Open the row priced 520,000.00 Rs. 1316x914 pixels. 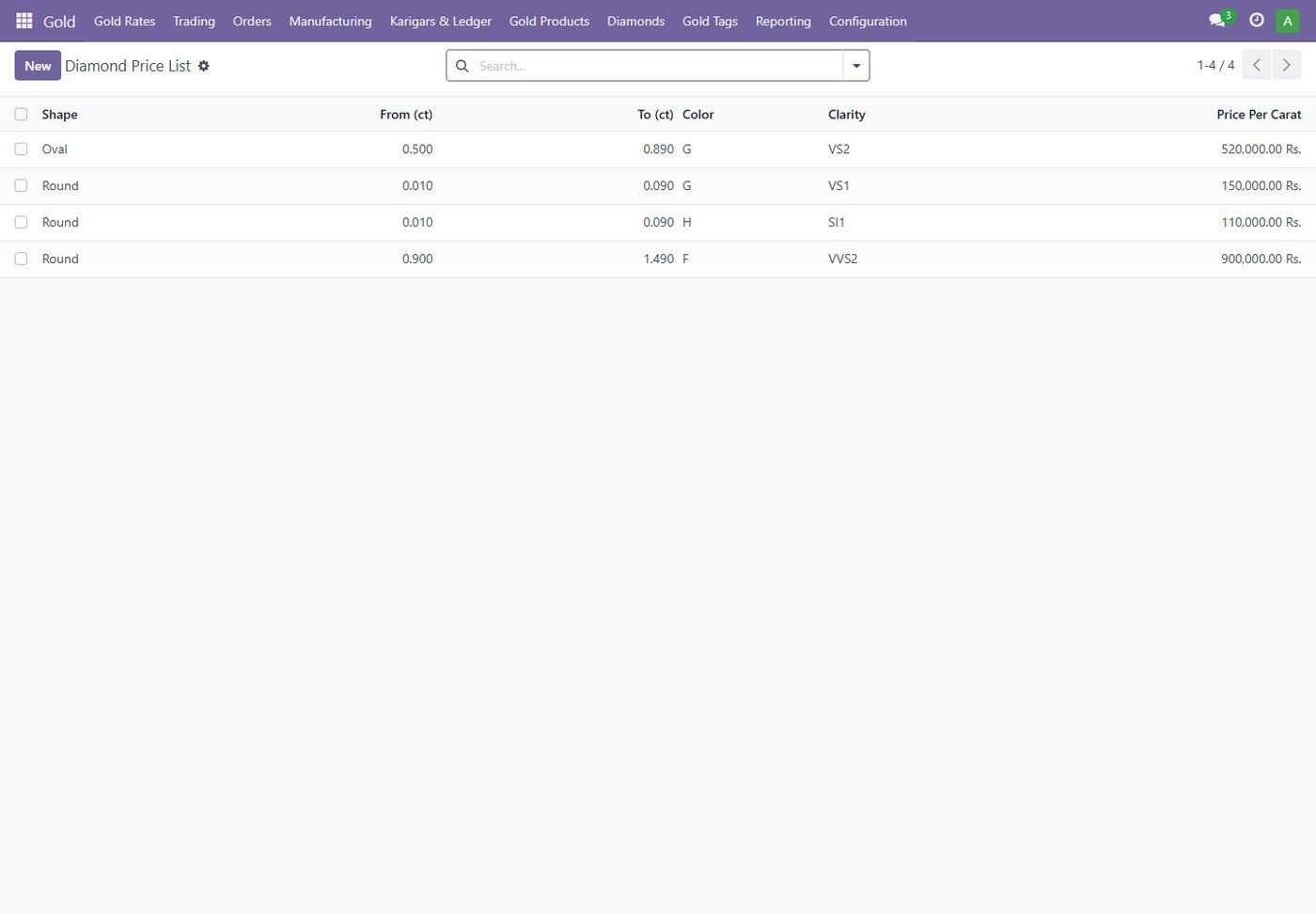coord(658,150)
